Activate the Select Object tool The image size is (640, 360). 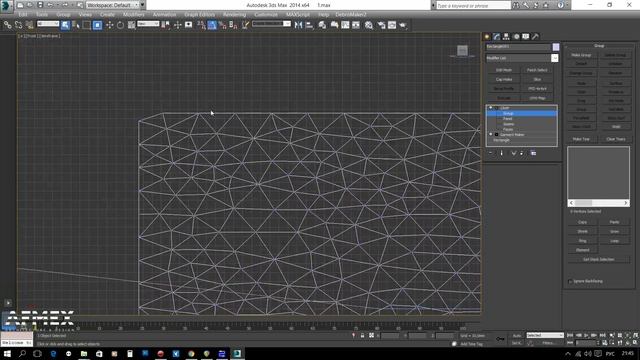(65, 25)
